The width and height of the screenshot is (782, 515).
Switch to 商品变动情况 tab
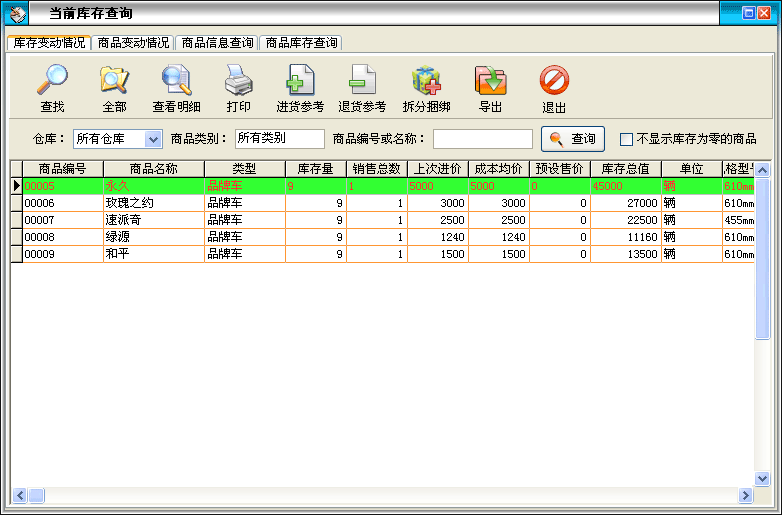click(133, 43)
